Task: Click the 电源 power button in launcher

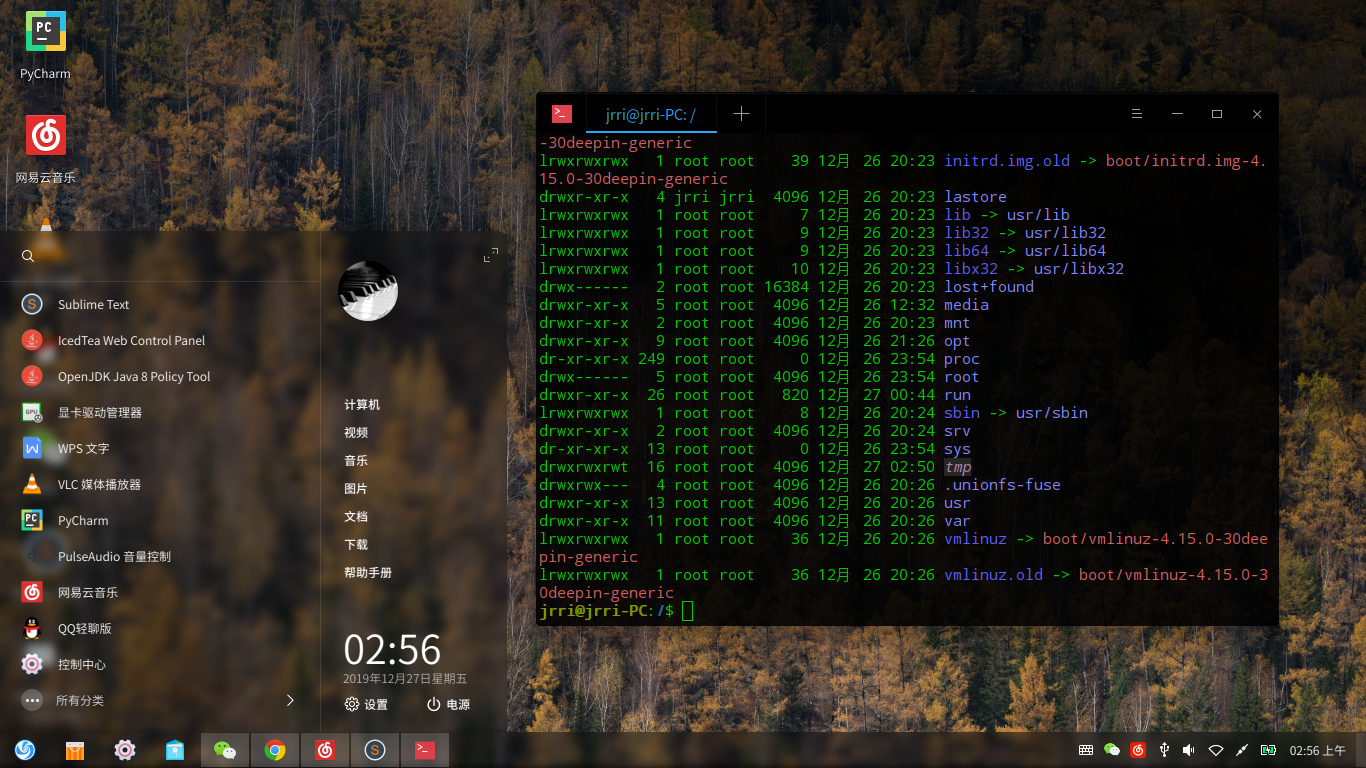Action: (448, 704)
